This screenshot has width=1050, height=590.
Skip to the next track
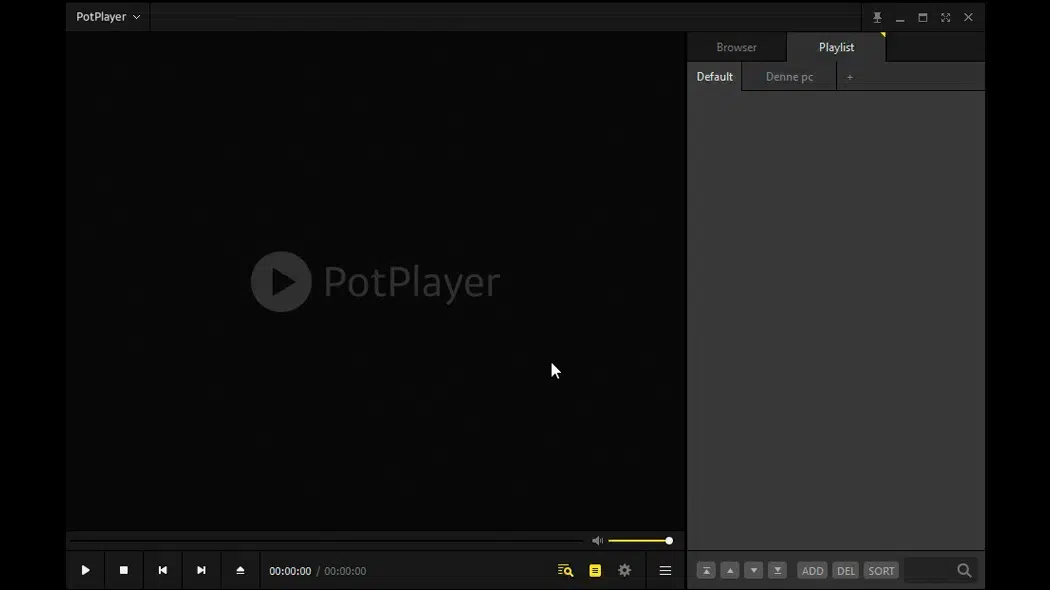click(x=202, y=571)
